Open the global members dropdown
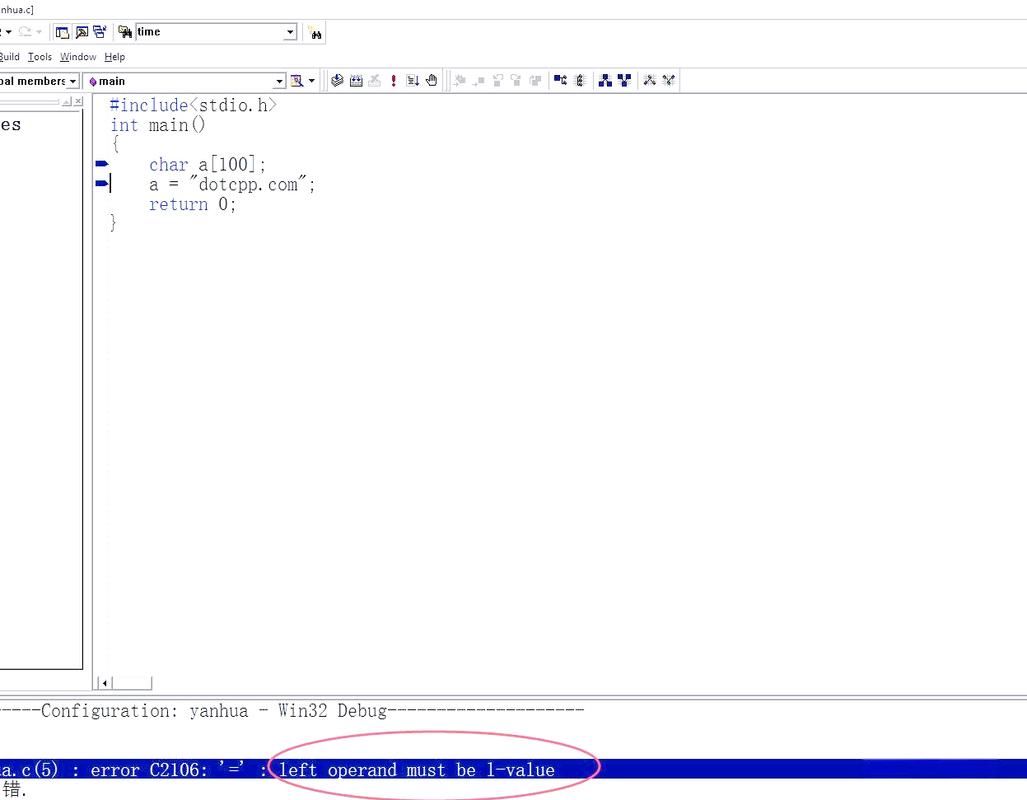The image size is (1027, 800). coord(73,81)
